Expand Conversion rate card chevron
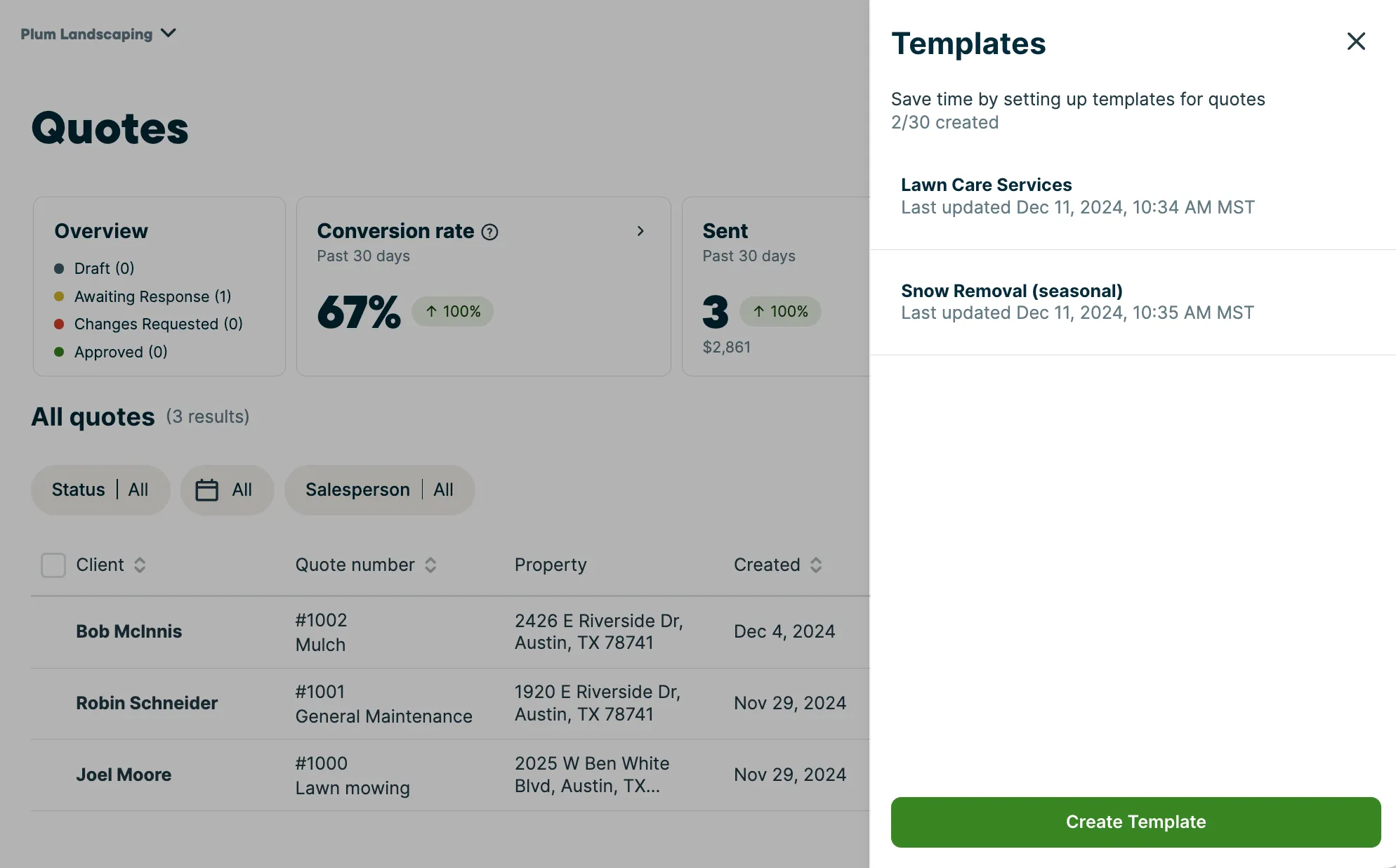The image size is (1396, 868). 640,231
